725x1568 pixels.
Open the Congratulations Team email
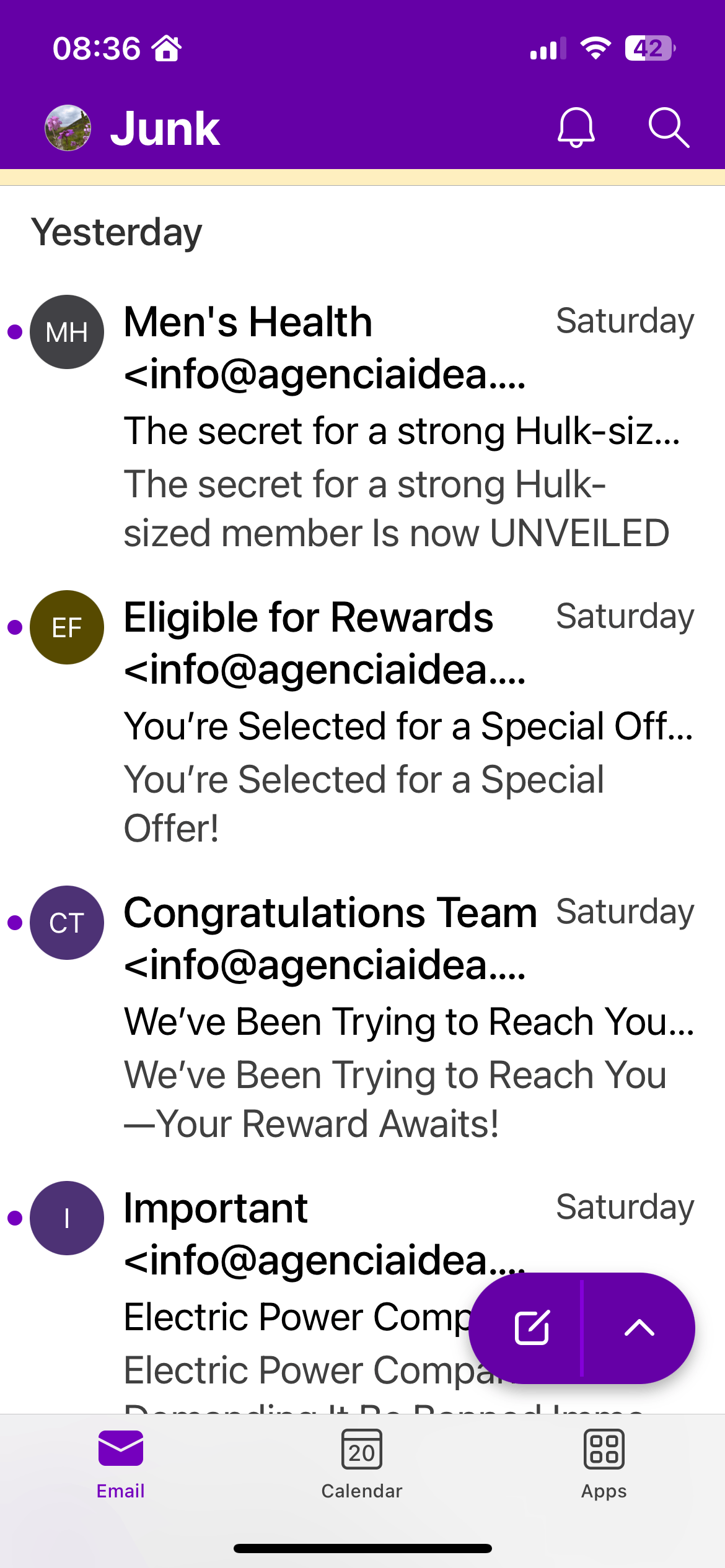[x=362, y=1017]
